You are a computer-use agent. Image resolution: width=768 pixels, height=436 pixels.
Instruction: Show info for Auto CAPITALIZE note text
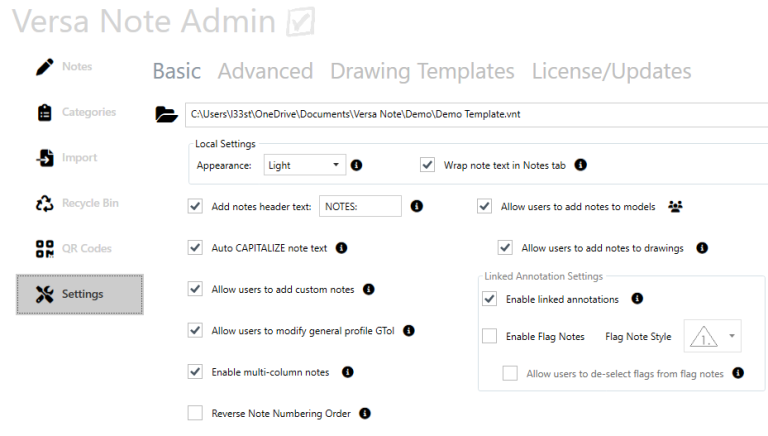pos(341,248)
